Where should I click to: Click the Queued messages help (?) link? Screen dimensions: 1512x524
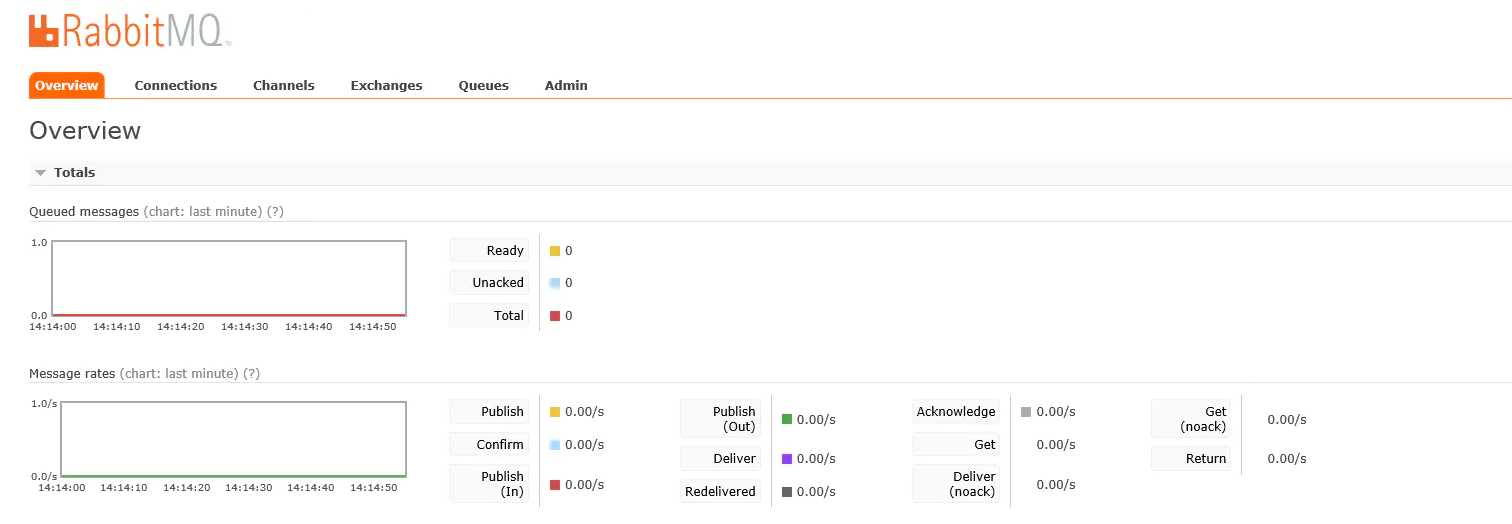pyautogui.click(x=276, y=211)
